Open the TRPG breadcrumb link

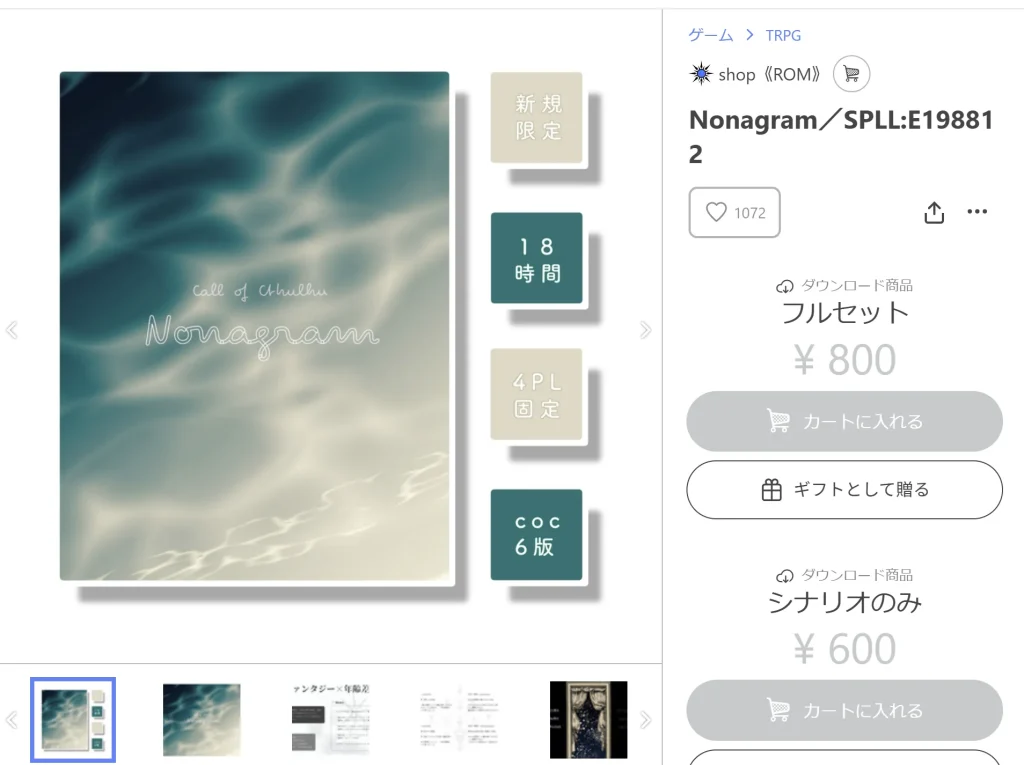pyautogui.click(x=783, y=35)
